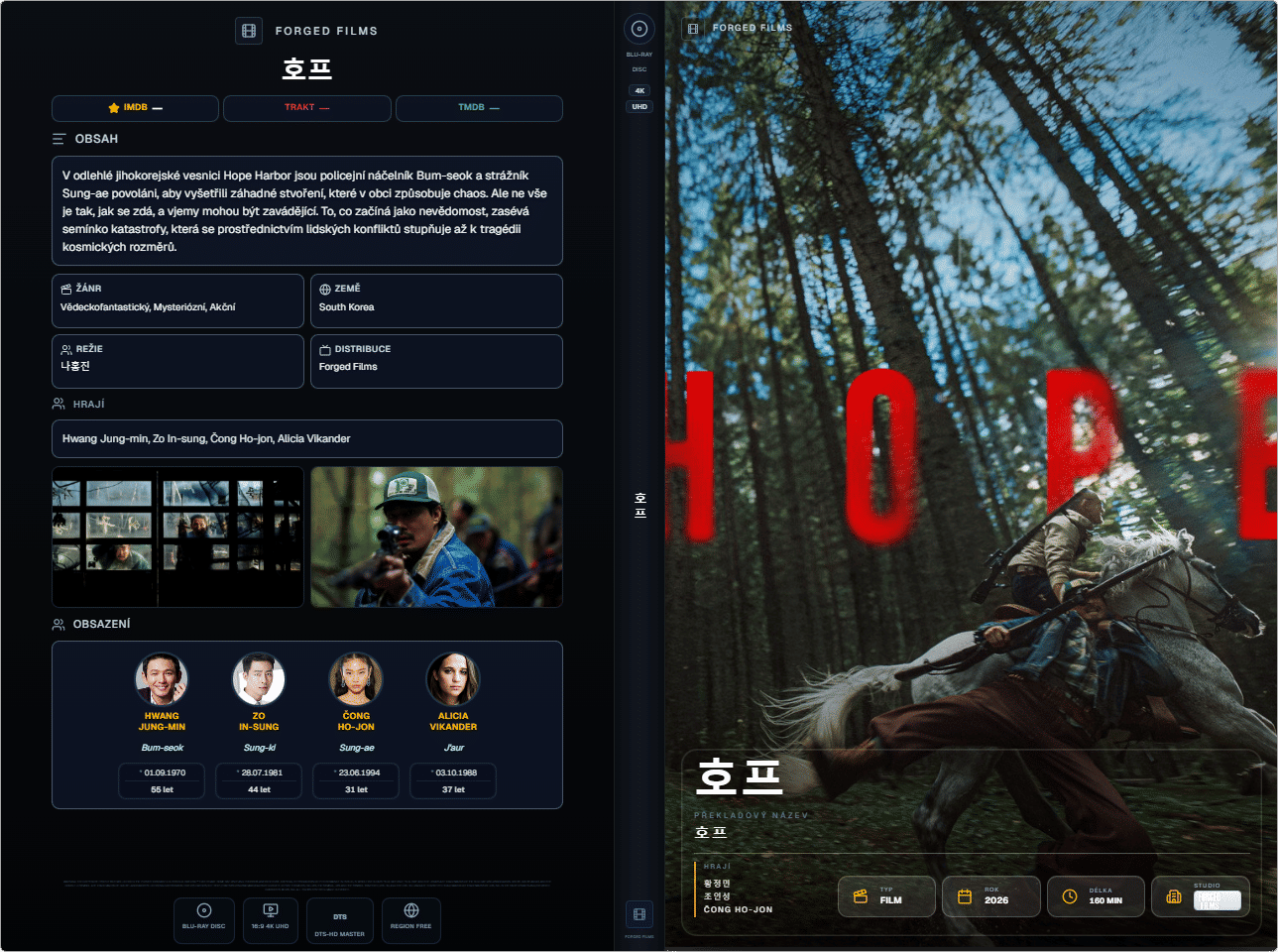Click the calendar icon in Rok box
This screenshot has height=952, width=1278.
965,896
